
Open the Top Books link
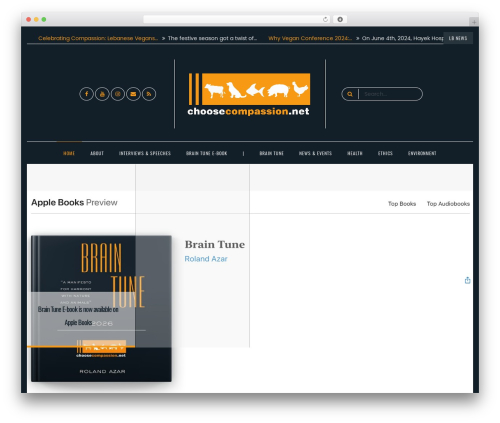[x=402, y=204]
